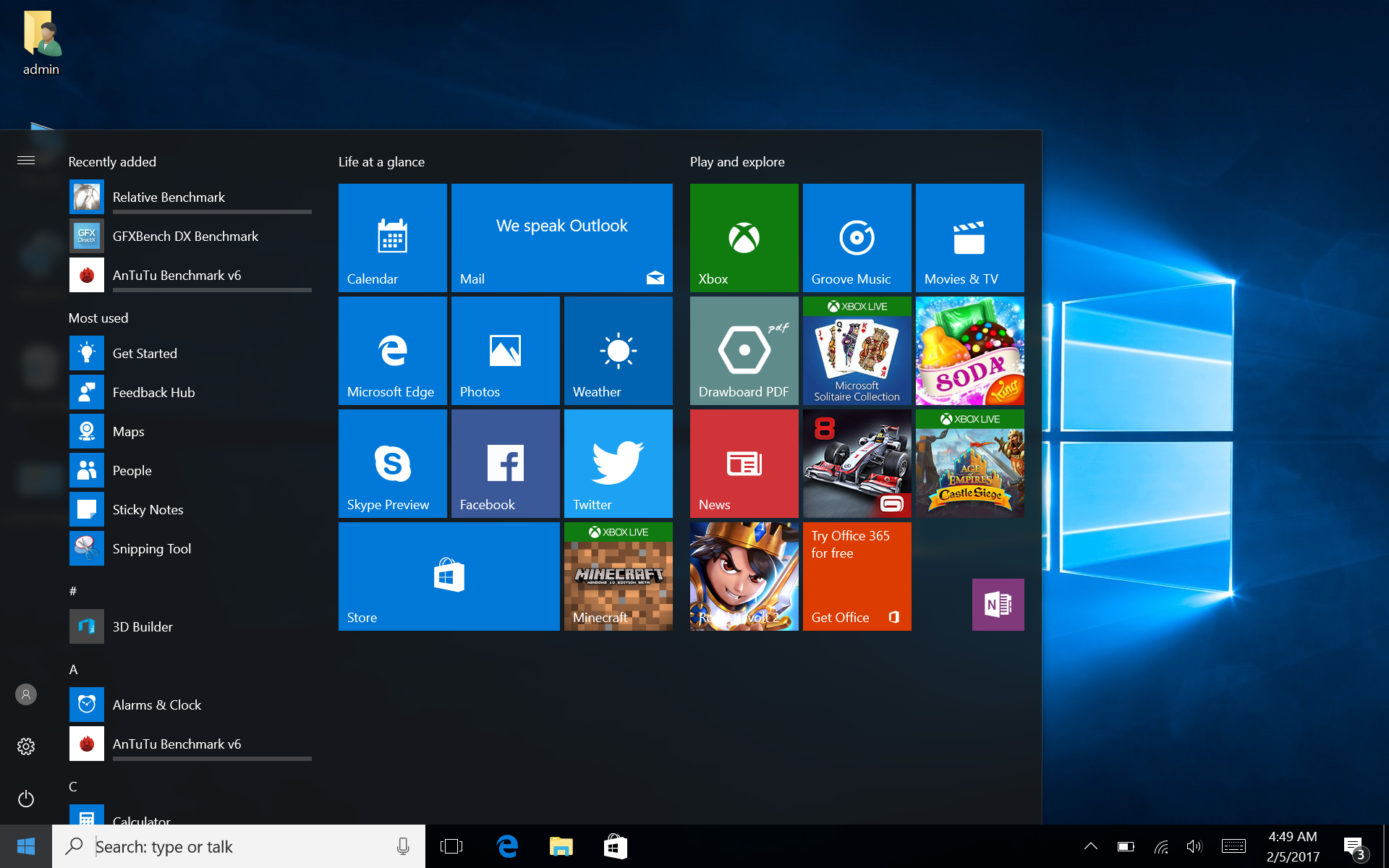The image size is (1389, 868).
Task: Open Sticky Notes app
Action: [x=190, y=509]
